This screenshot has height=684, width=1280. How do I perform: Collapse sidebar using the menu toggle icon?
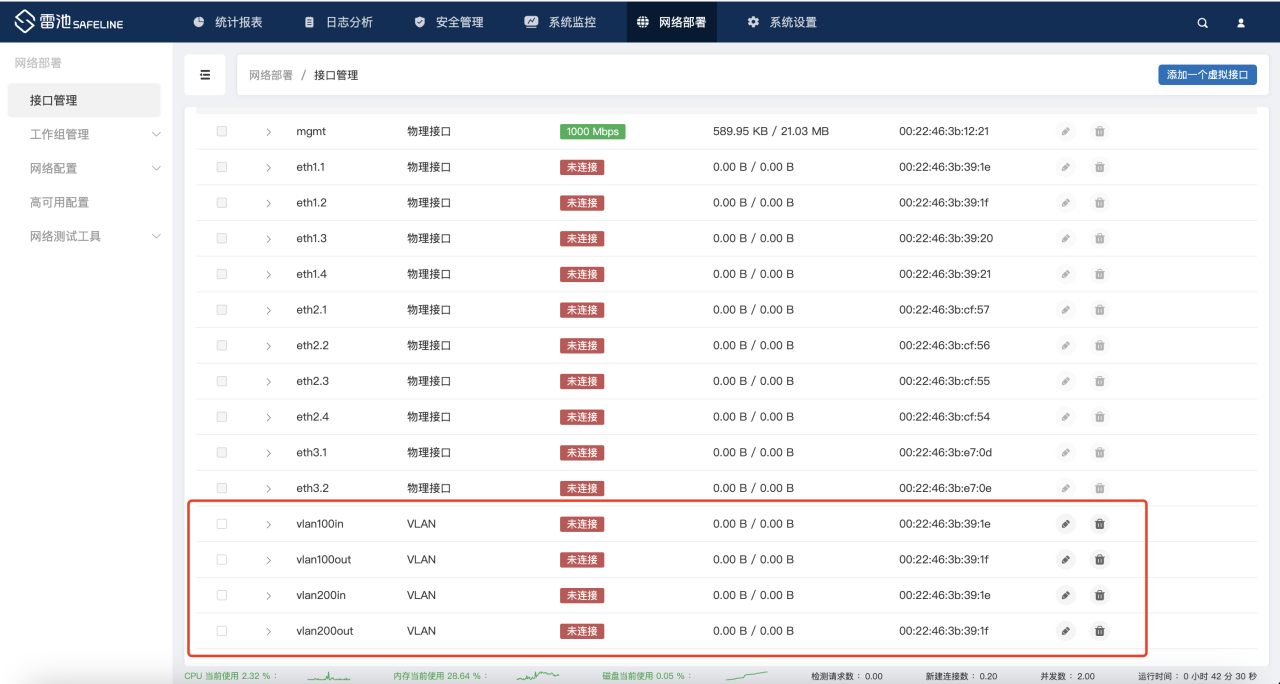[205, 75]
